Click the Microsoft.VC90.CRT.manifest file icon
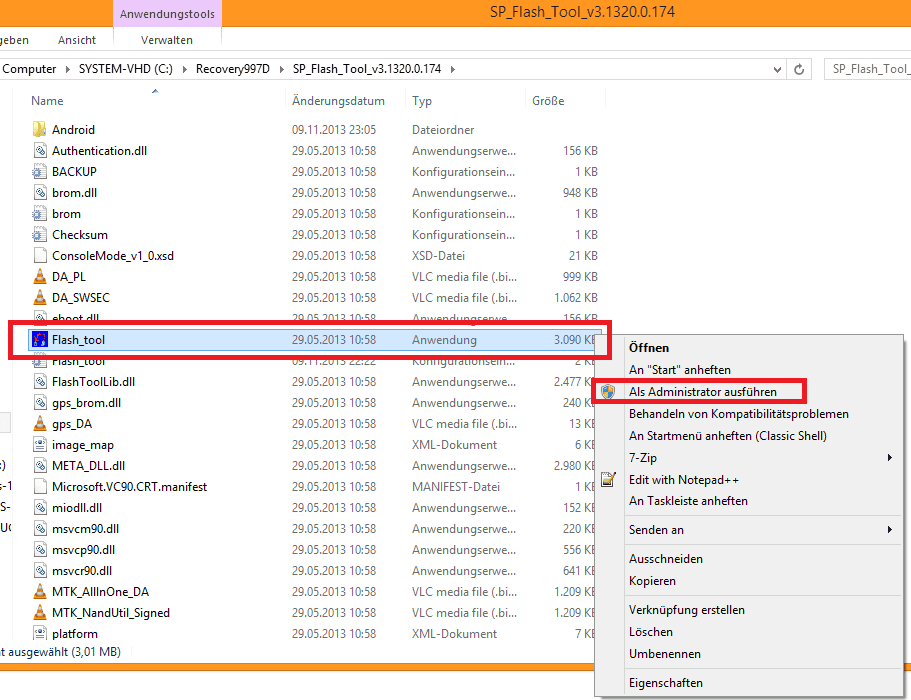Viewport: 911px width, 700px height. 40,486
